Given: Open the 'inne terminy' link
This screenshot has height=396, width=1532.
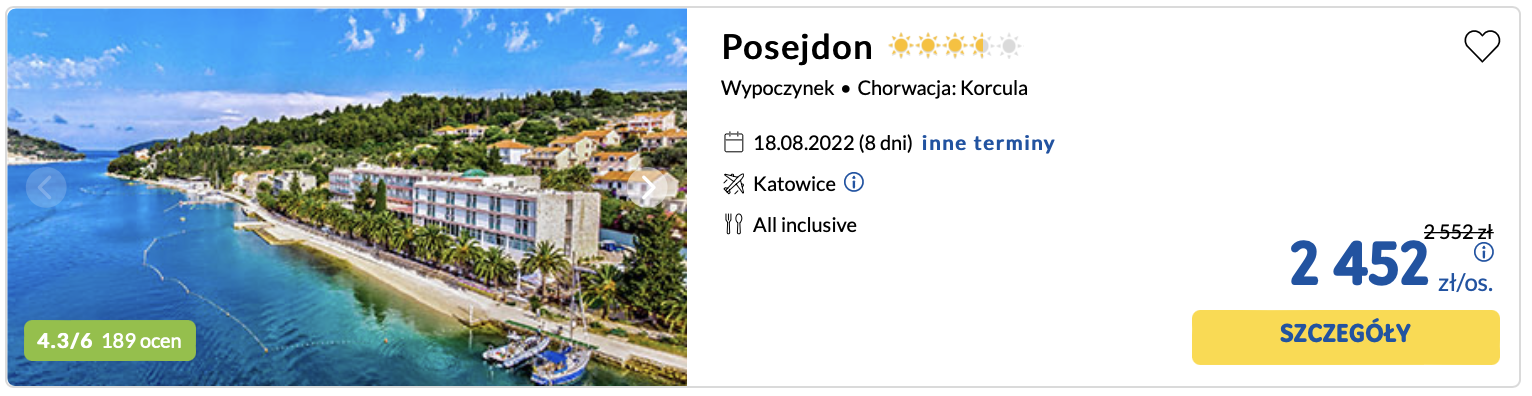Looking at the screenshot, I should point(988,143).
